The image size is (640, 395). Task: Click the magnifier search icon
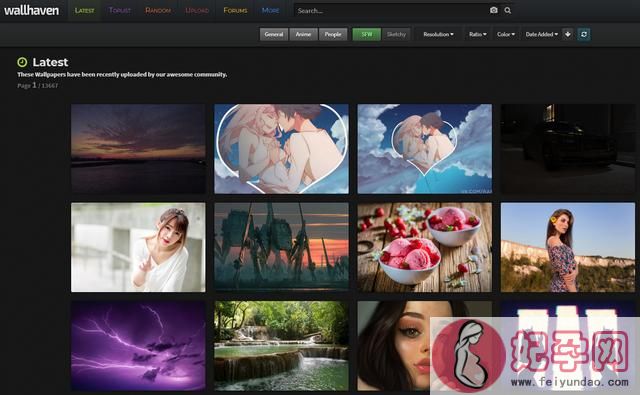(x=508, y=11)
